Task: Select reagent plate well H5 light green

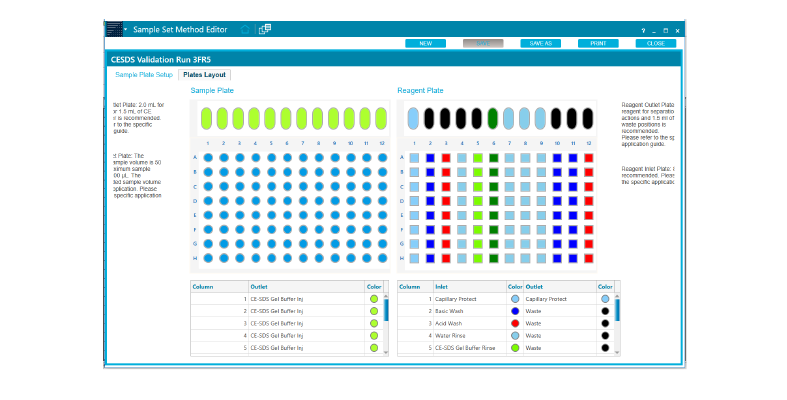Action: pyautogui.click(x=478, y=259)
